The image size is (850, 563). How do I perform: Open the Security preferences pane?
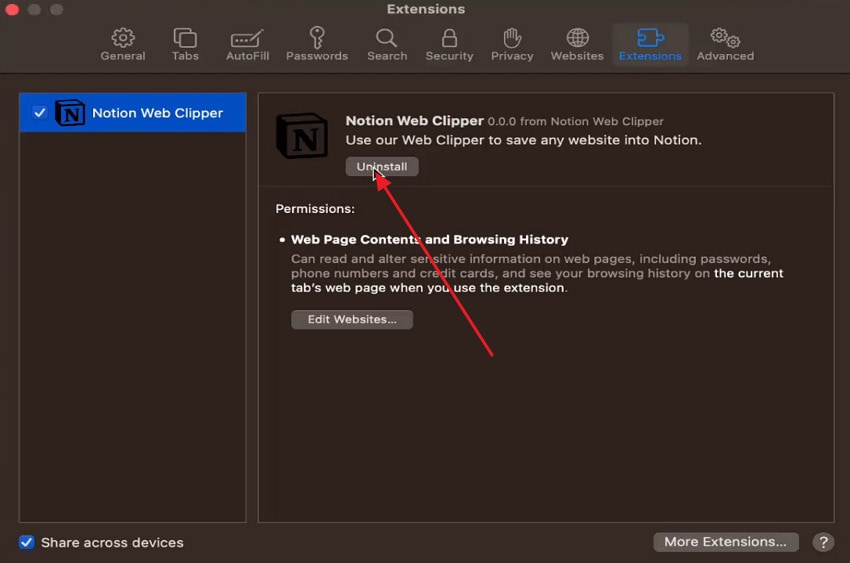[x=449, y=44]
